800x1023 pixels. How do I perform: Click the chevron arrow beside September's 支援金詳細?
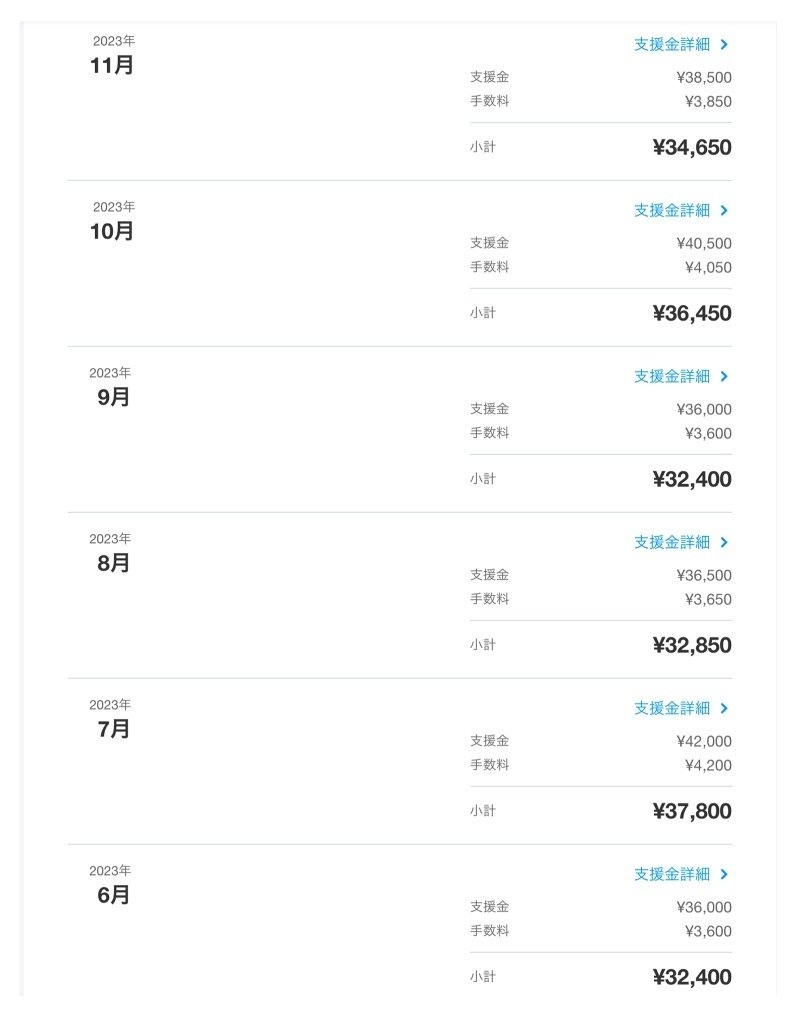point(724,376)
